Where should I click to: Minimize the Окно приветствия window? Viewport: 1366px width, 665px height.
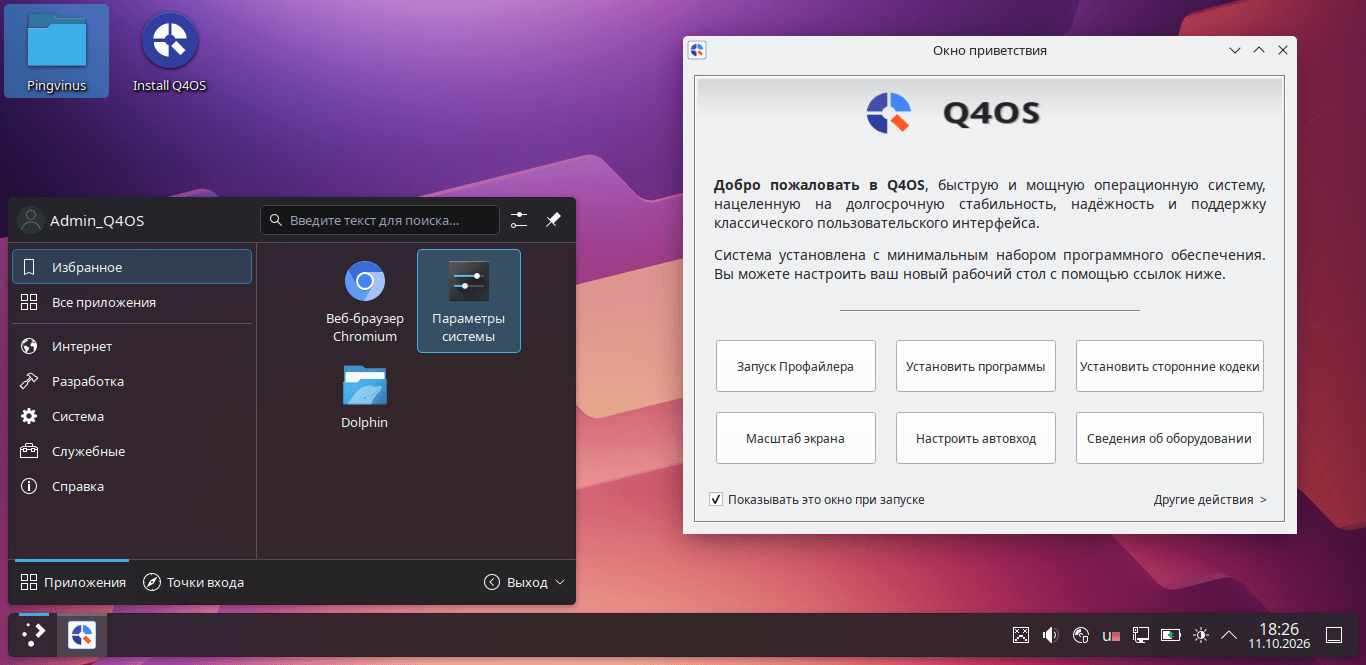coord(1235,50)
